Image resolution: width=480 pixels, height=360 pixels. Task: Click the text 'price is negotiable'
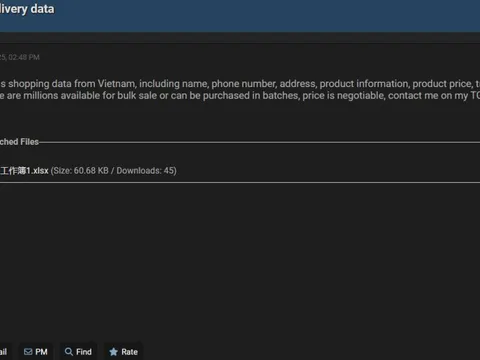(343, 96)
